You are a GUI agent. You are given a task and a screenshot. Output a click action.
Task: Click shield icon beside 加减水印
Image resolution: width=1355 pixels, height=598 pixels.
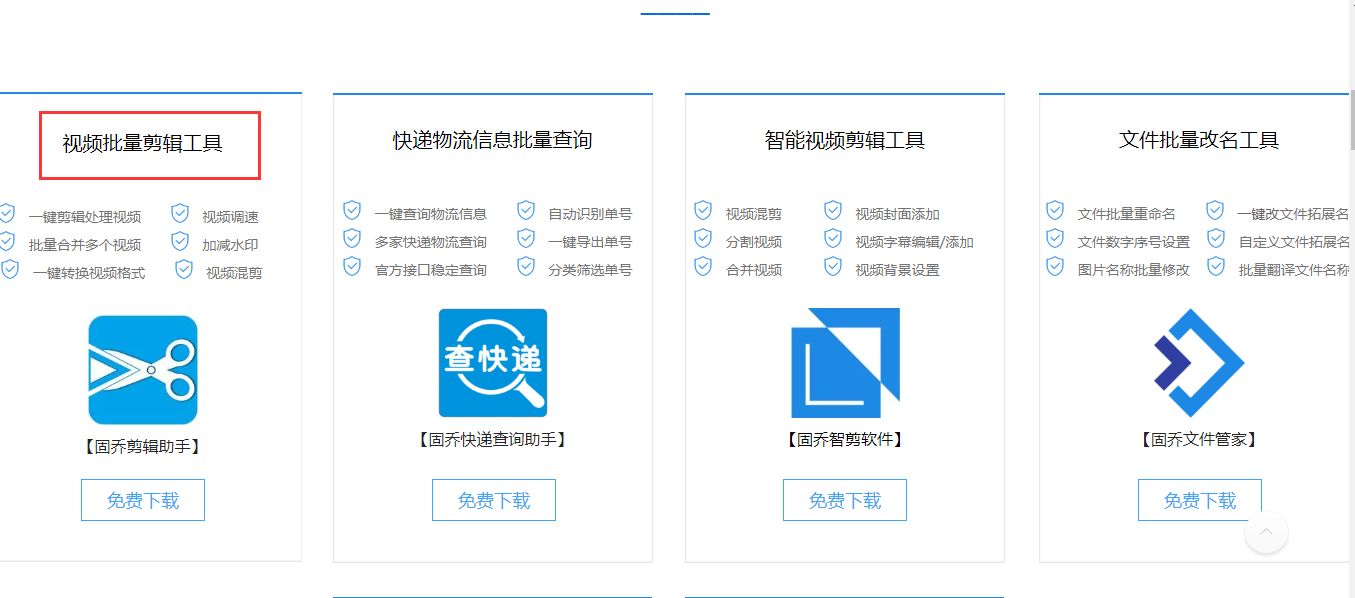[x=180, y=241]
